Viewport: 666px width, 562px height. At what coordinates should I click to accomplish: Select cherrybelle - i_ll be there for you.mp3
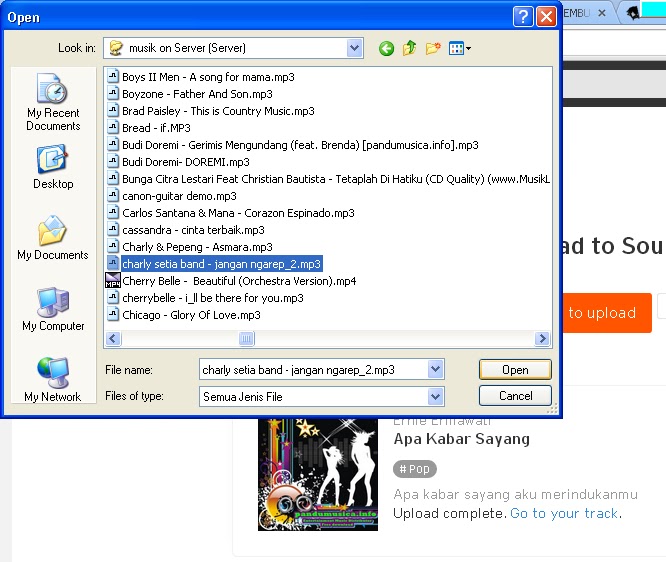pyautogui.click(x=205, y=298)
